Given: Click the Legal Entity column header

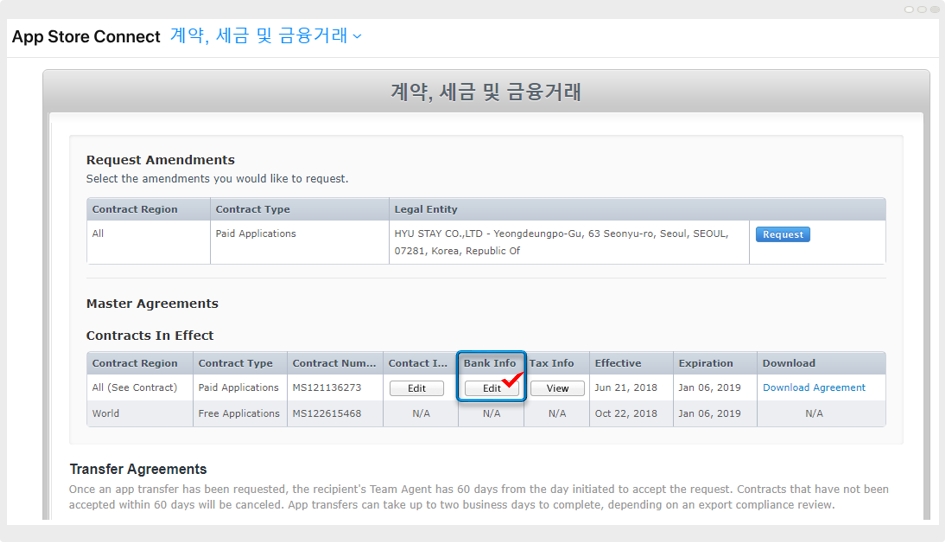Looking at the screenshot, I should (426, 210).
